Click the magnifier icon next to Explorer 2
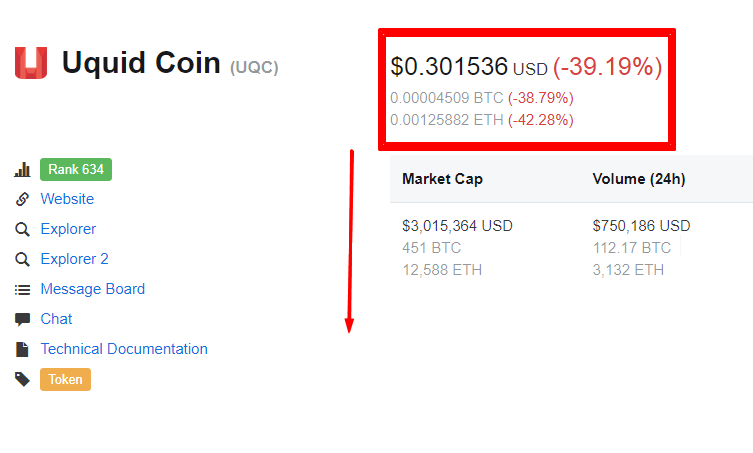Screen dimensions: 753x453 22,259
